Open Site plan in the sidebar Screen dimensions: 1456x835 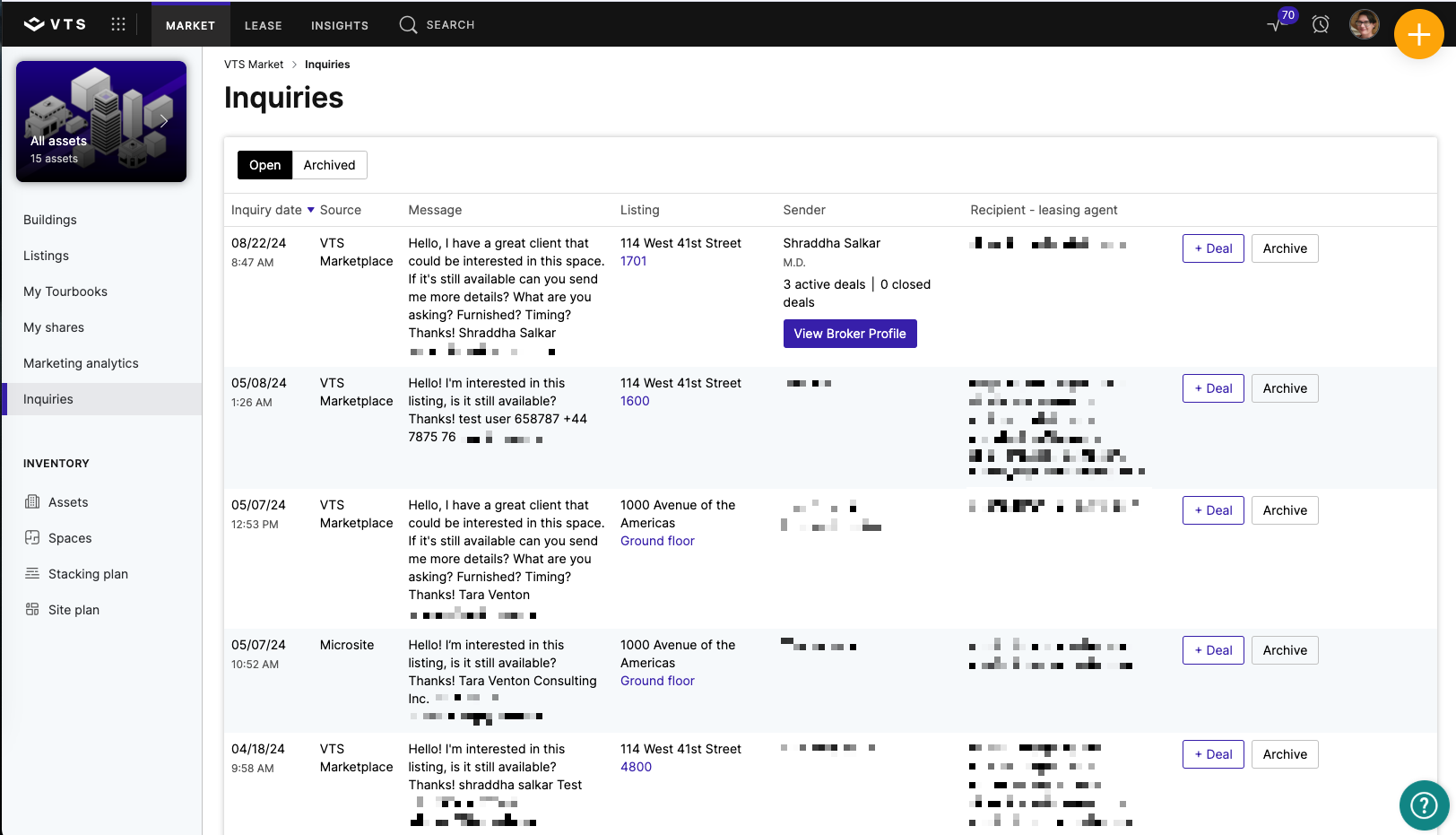pyautogui.click(x=74, y=610)
